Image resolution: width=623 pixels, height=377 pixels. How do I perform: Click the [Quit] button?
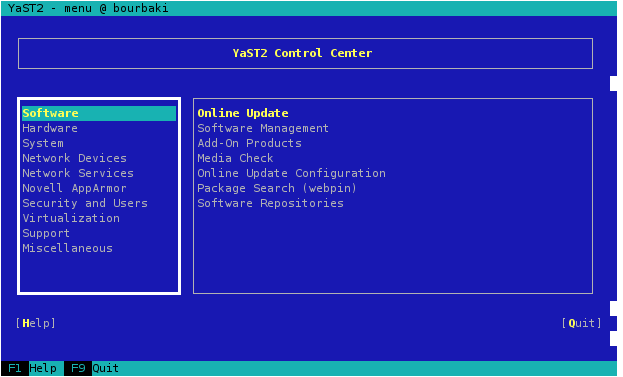pyautogui.click(x=581, y=323)
